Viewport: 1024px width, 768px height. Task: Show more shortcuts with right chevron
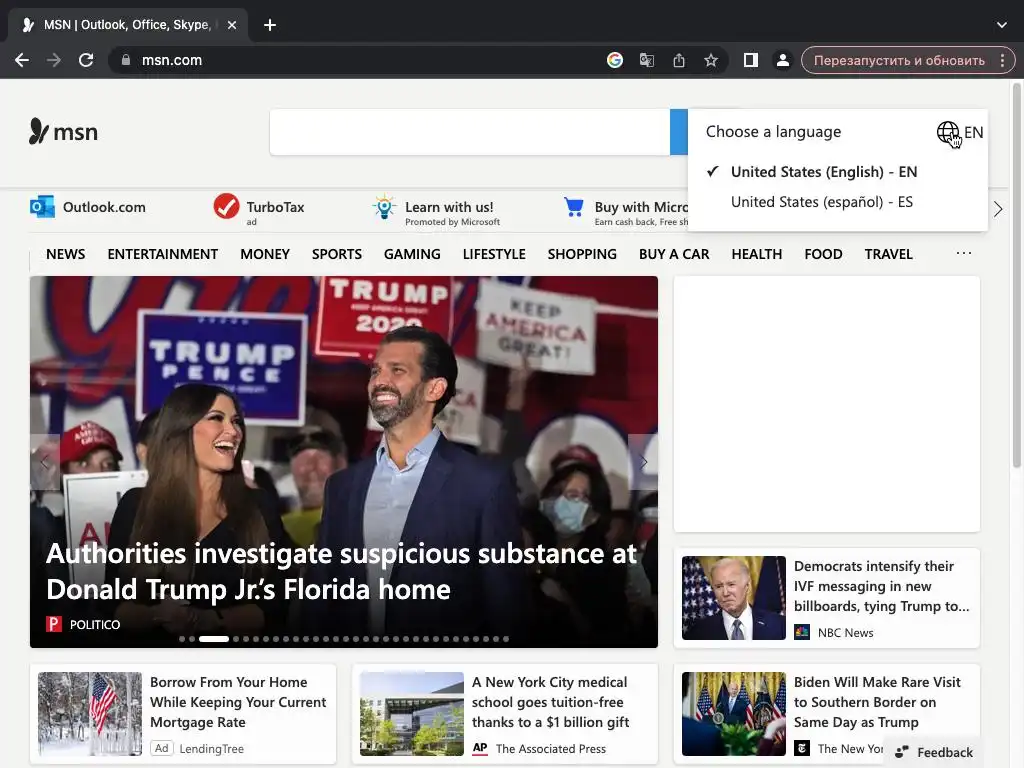click(x=998, y=210)
